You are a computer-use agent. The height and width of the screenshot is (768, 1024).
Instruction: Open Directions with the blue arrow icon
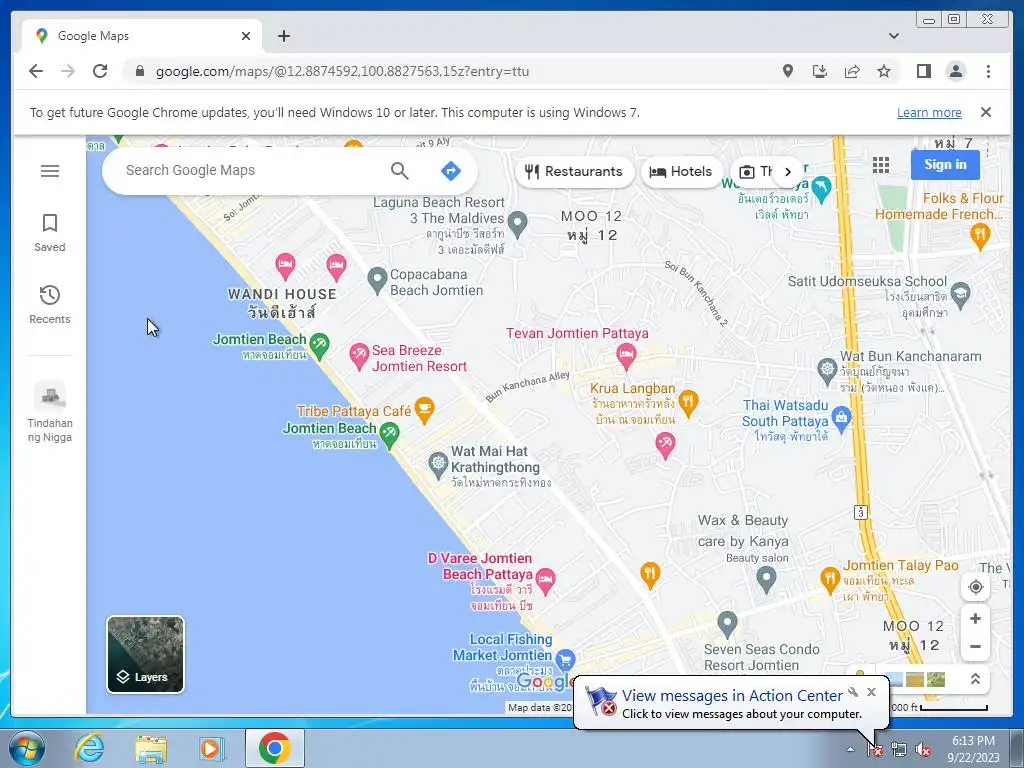451,171
